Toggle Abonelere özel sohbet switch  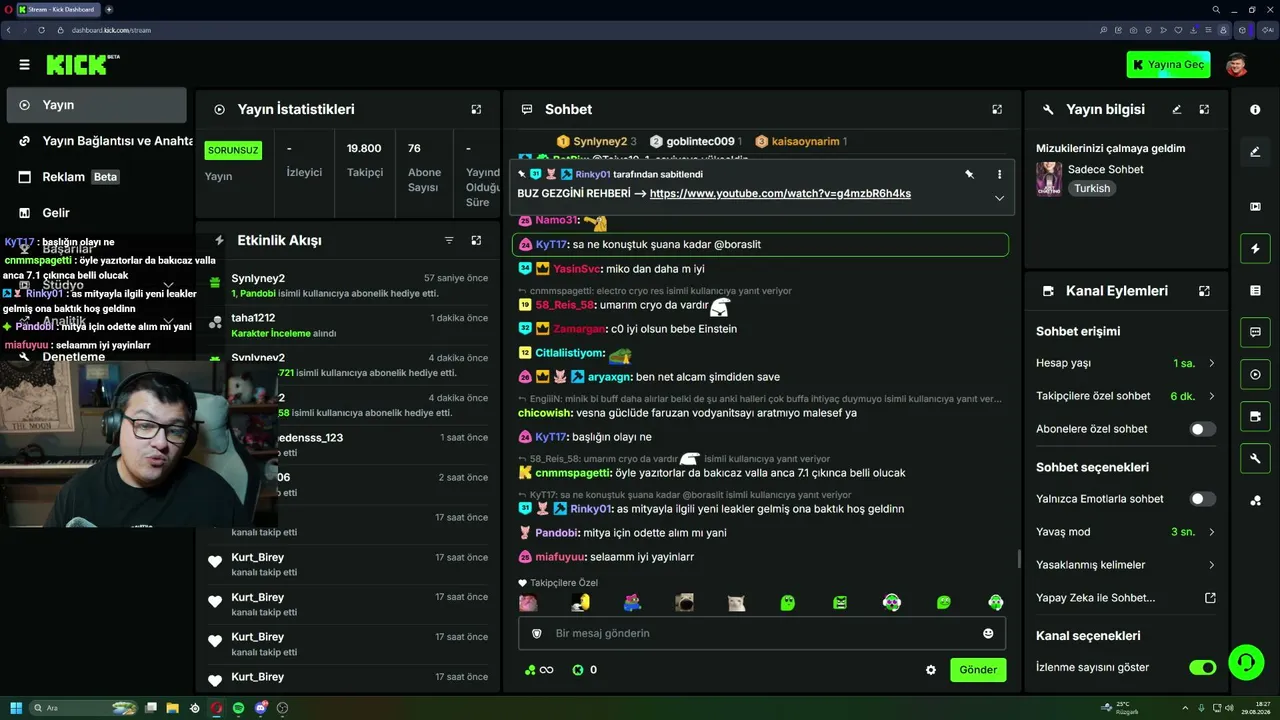click(x=1203, y=429)
